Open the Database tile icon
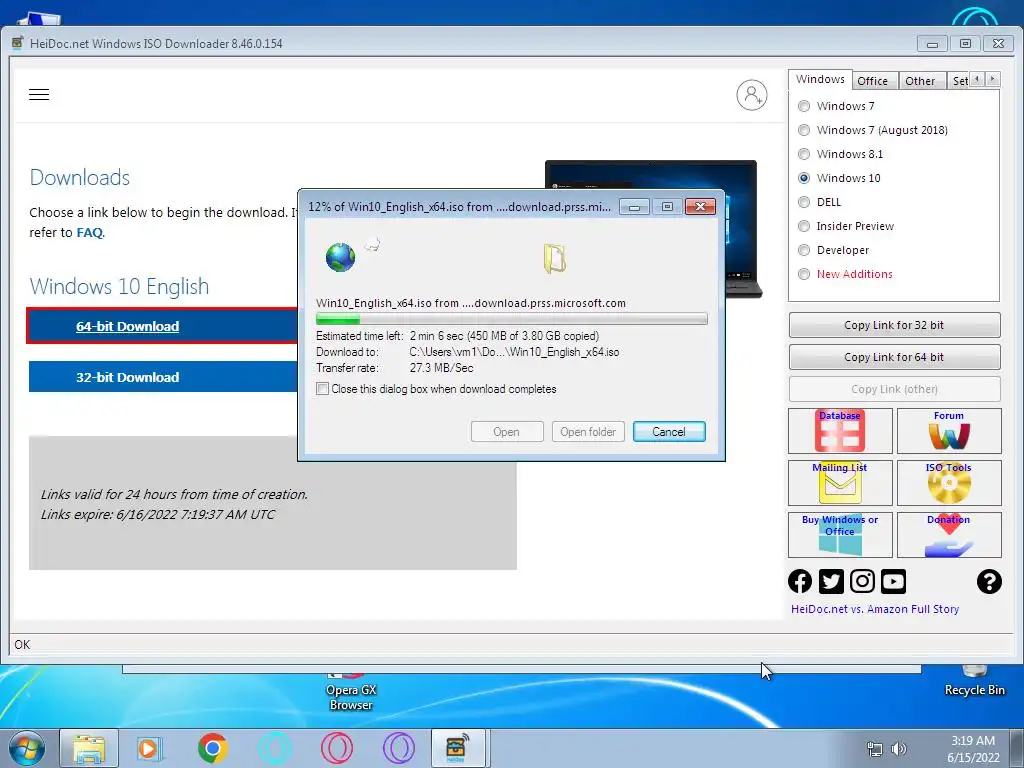 click(x=840, y=431)
